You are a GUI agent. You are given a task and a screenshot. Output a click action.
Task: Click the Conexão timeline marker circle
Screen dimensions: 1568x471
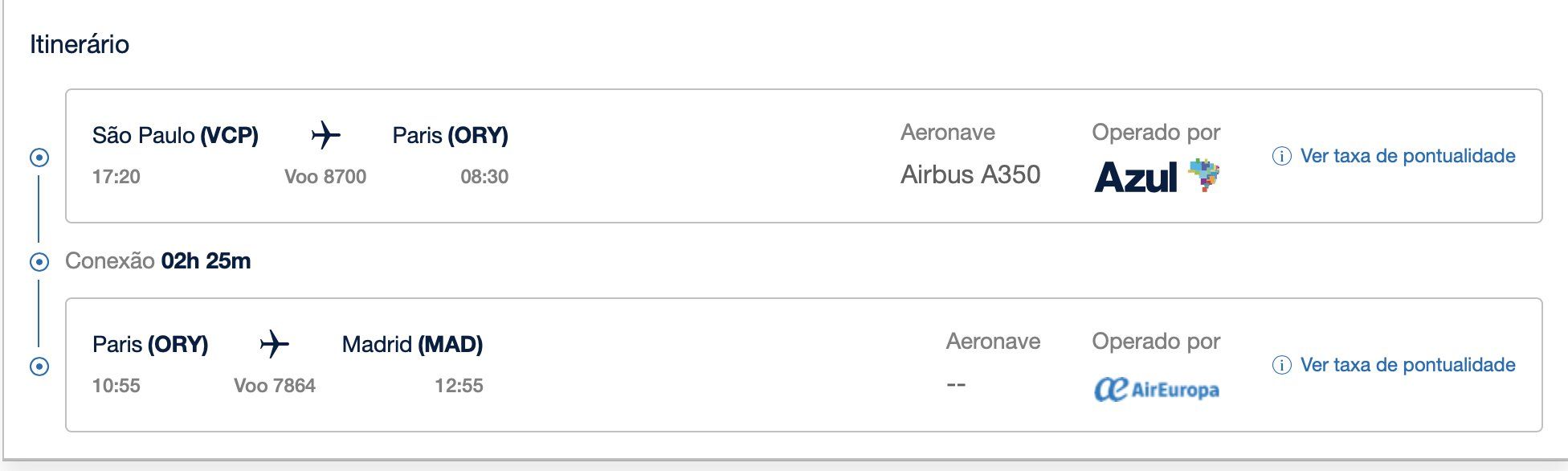[x=39, y=261]
